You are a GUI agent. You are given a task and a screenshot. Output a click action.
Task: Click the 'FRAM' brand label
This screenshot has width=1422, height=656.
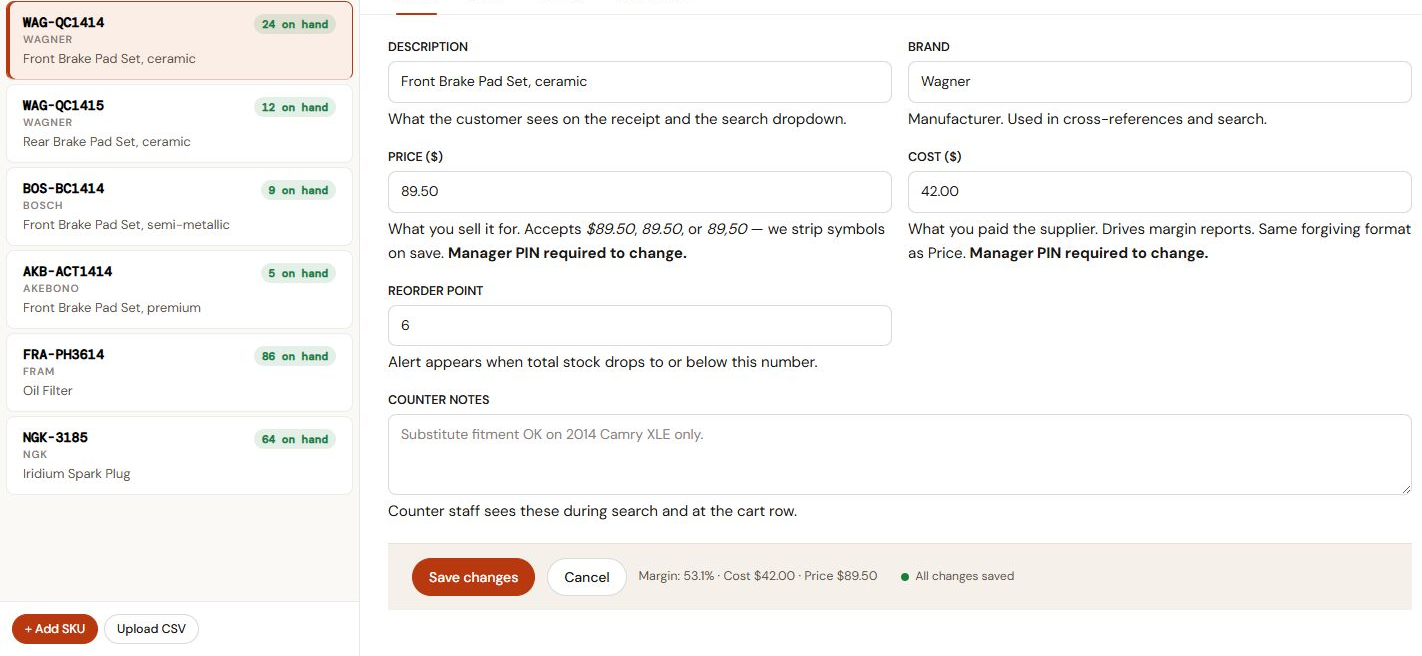coord(39,372)
